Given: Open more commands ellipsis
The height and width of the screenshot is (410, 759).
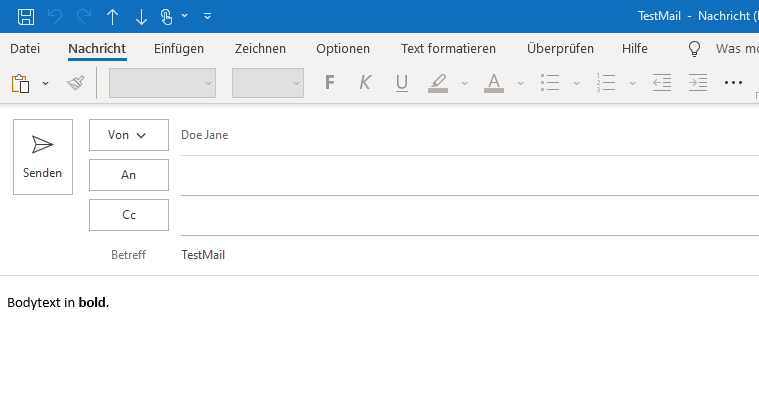Looking at the screenshot, I should [x=733, y=83].
